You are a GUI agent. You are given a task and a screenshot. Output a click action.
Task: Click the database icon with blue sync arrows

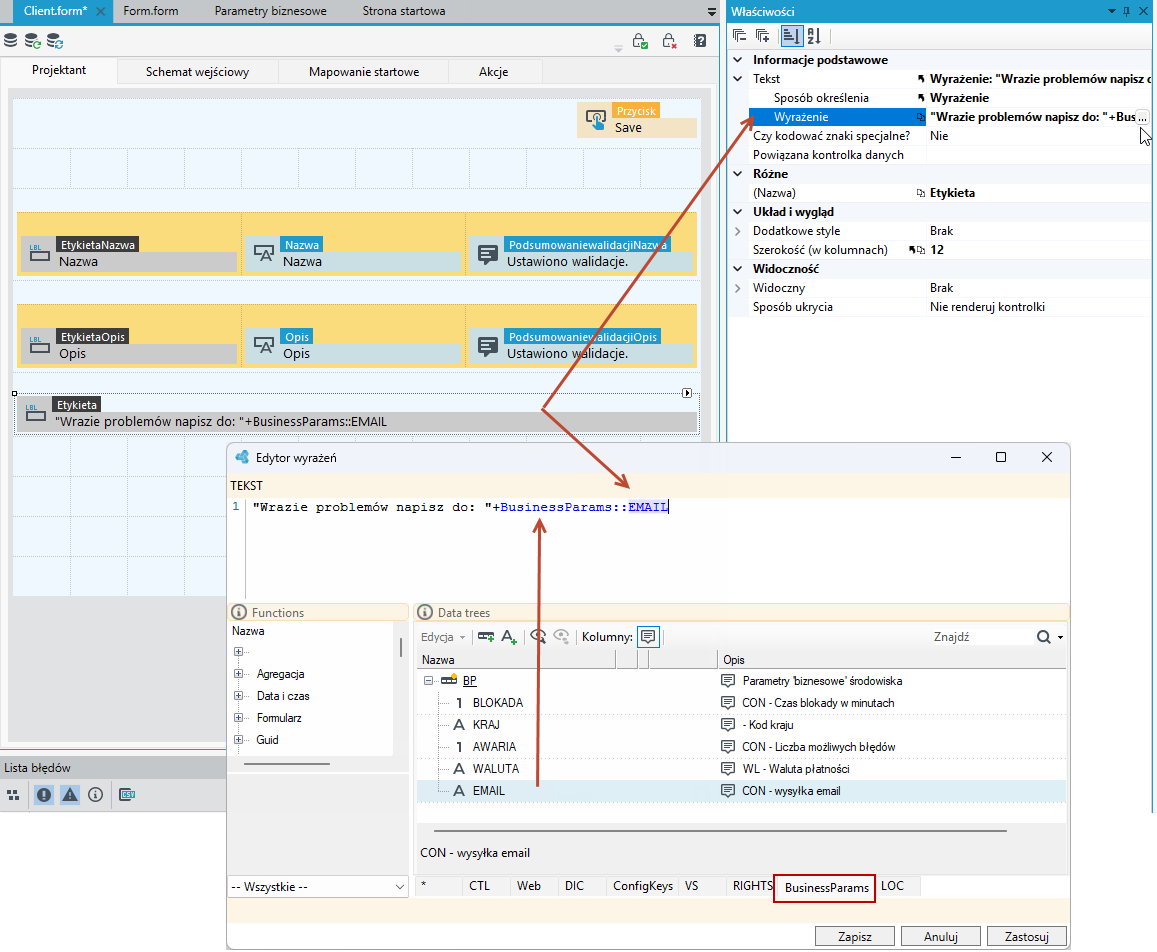tap(55, 41)
